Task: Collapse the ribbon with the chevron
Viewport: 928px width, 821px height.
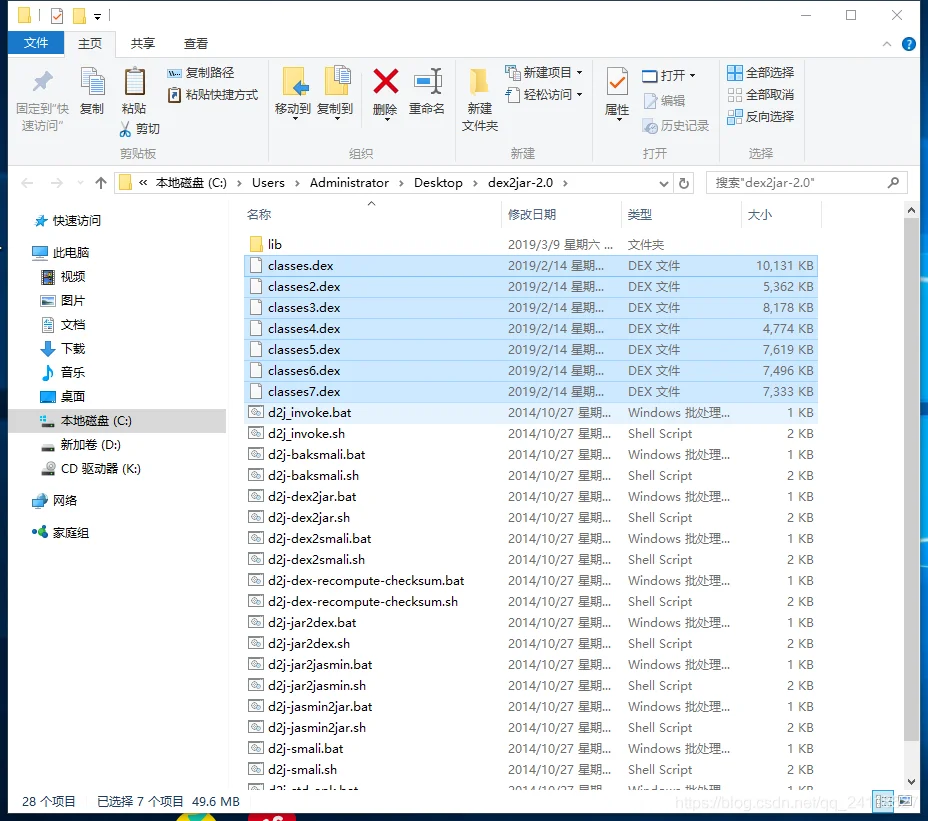Action: 887,44
